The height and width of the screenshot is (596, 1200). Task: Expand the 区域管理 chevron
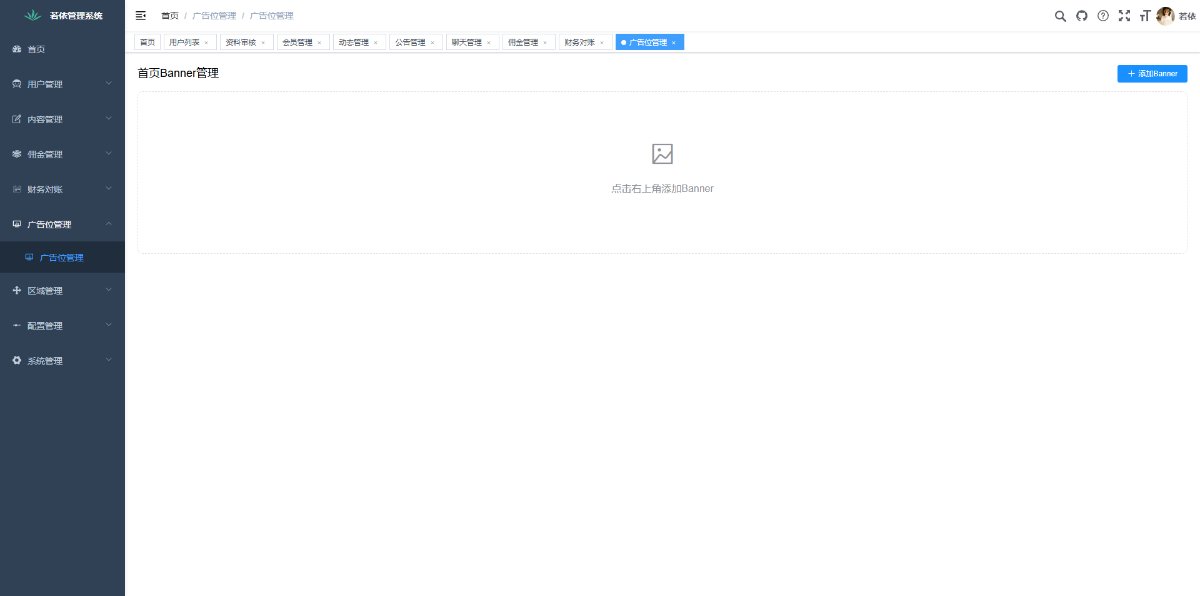click(109, 291)
